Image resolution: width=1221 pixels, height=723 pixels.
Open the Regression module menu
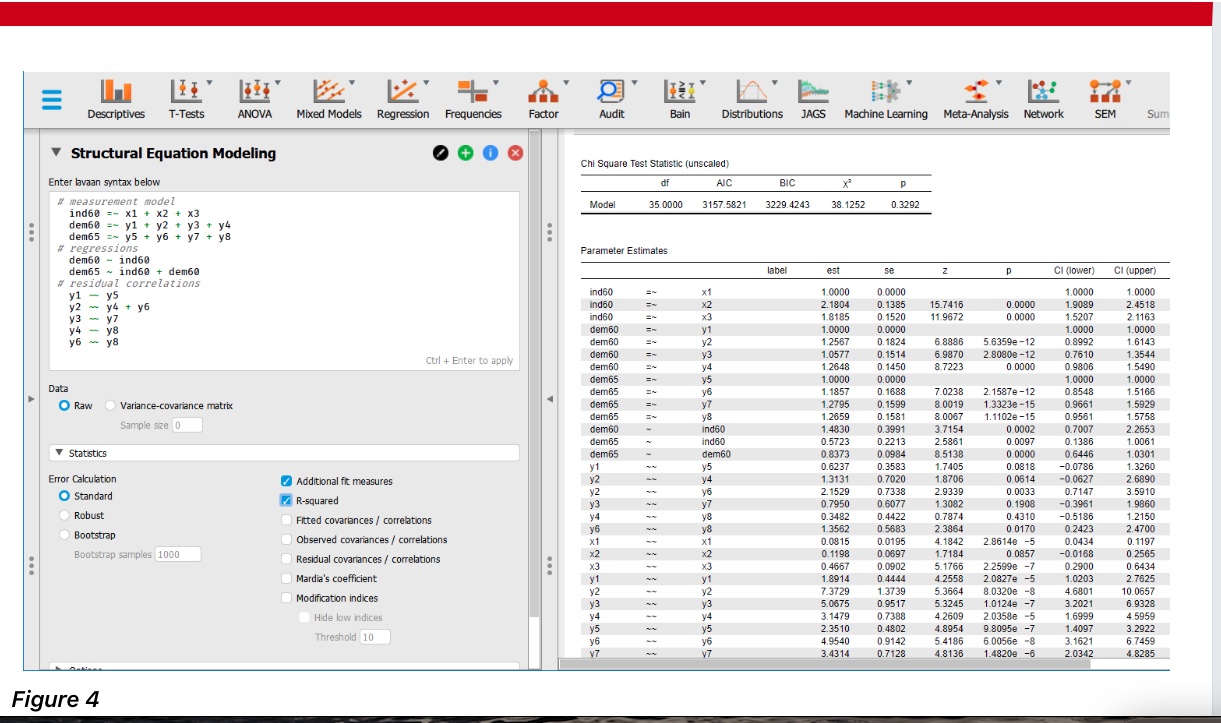(403, 99)
